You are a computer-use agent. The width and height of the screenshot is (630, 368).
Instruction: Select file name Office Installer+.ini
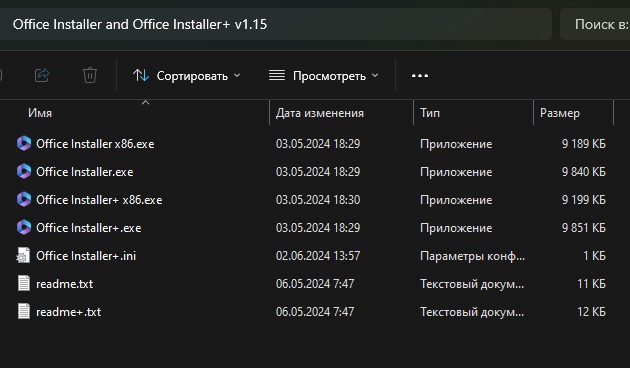(x=86, y=256)
